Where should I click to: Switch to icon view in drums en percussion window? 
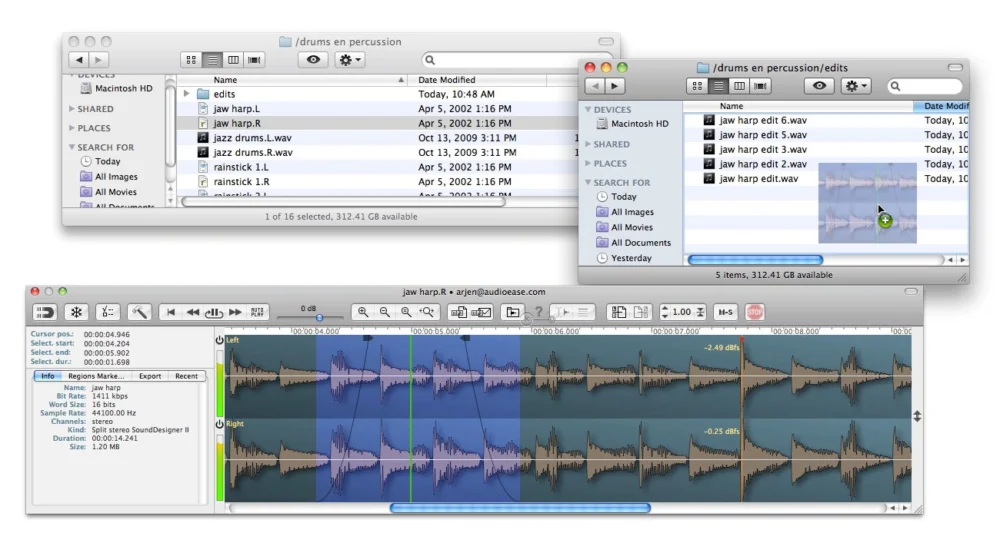pos(191,60)
